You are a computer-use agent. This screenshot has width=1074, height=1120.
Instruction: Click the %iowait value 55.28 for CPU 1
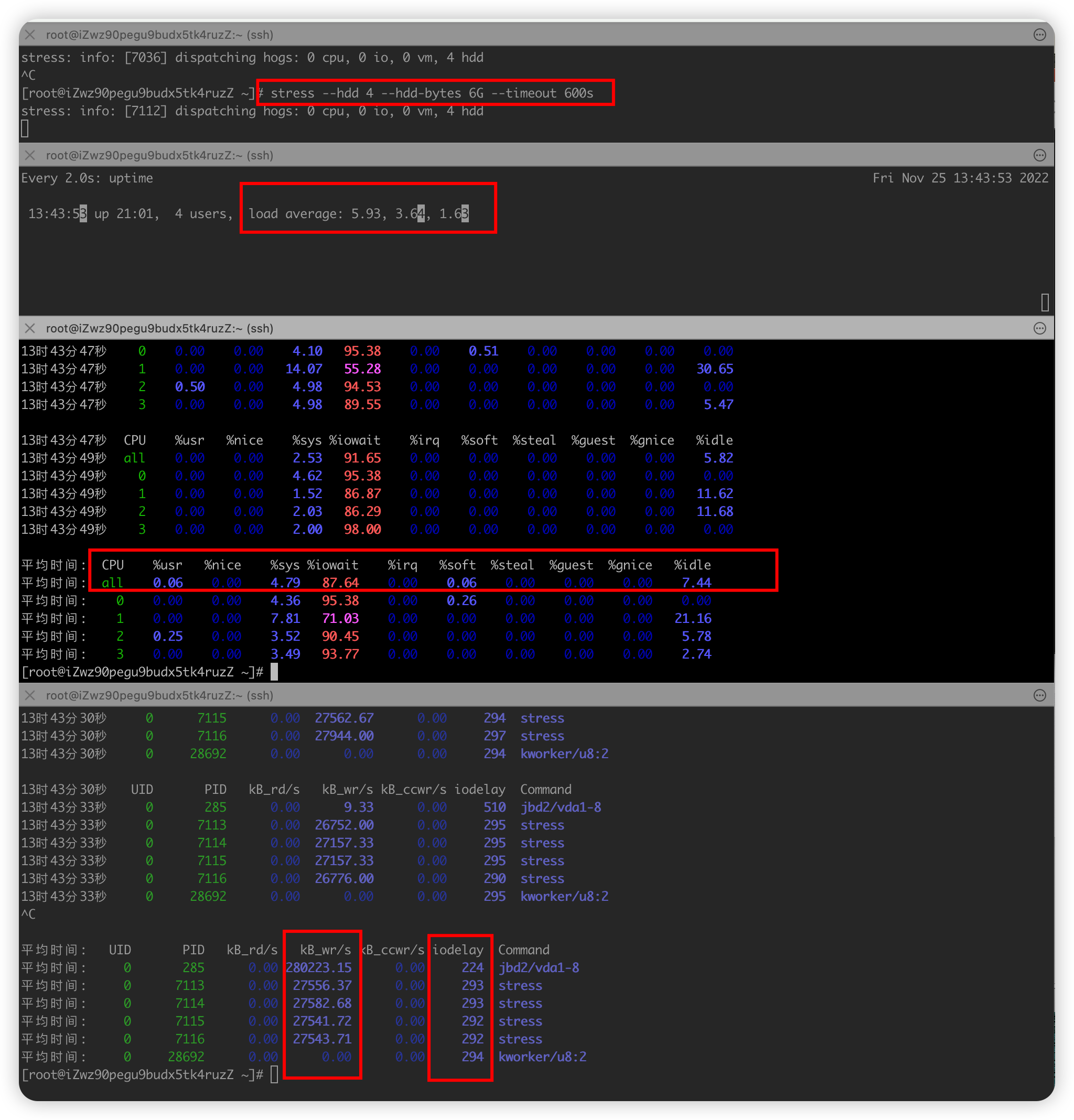tap(362, 369)
